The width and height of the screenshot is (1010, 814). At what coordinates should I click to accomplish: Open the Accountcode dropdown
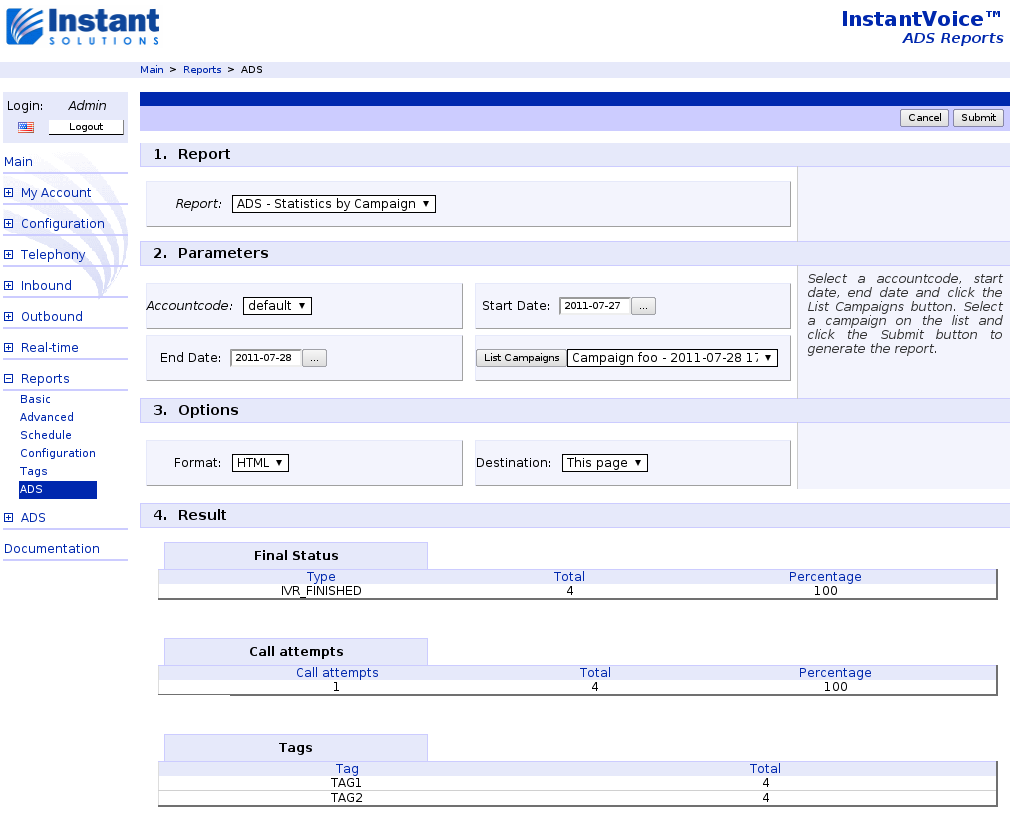[x=277, y=306]
